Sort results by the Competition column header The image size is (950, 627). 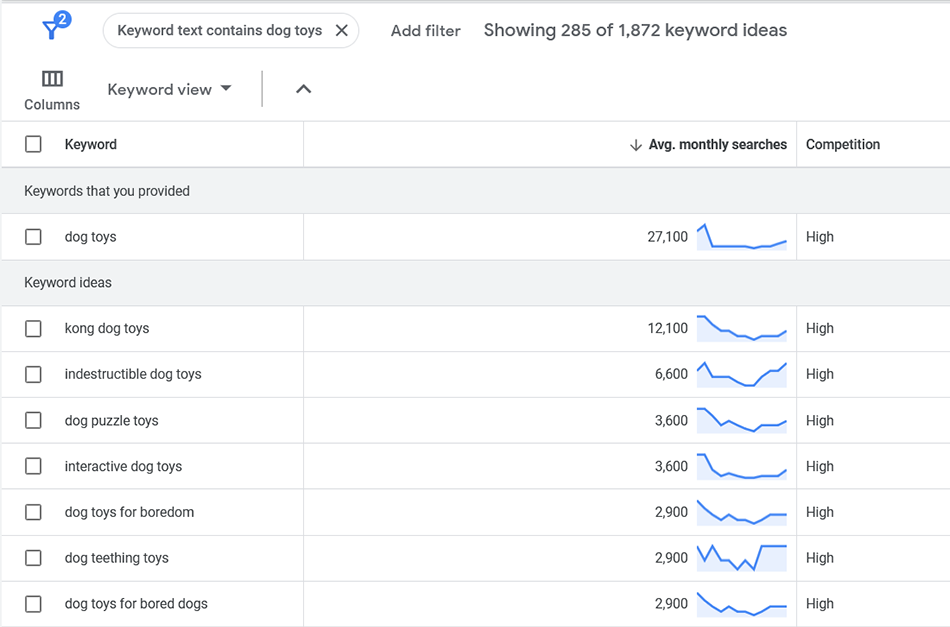843,143
